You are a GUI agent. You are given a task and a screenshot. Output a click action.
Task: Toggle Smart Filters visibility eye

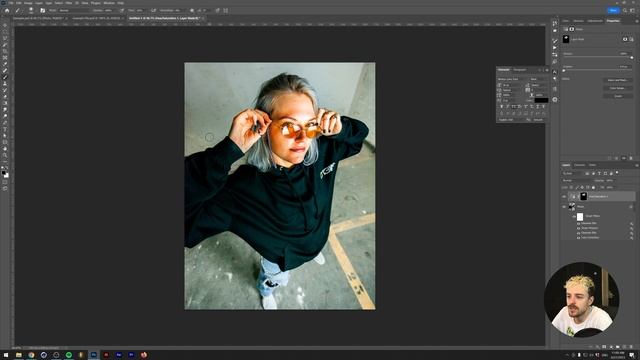[574, 216]
